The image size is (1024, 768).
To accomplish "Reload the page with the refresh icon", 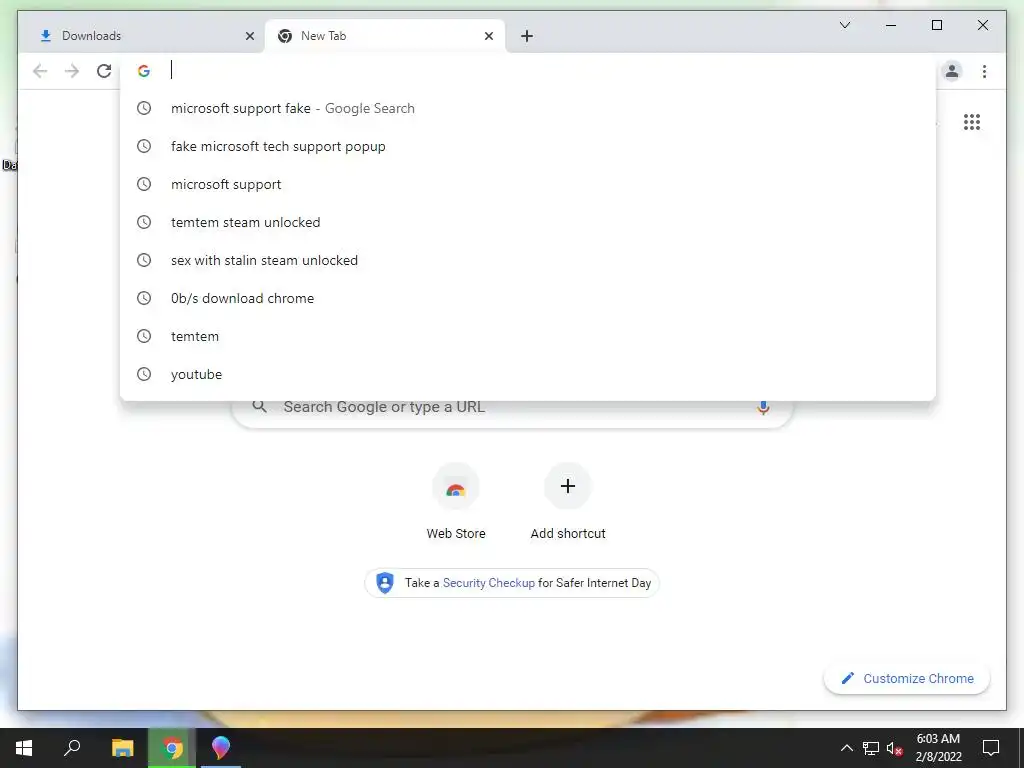I will (x=104, y=71).
